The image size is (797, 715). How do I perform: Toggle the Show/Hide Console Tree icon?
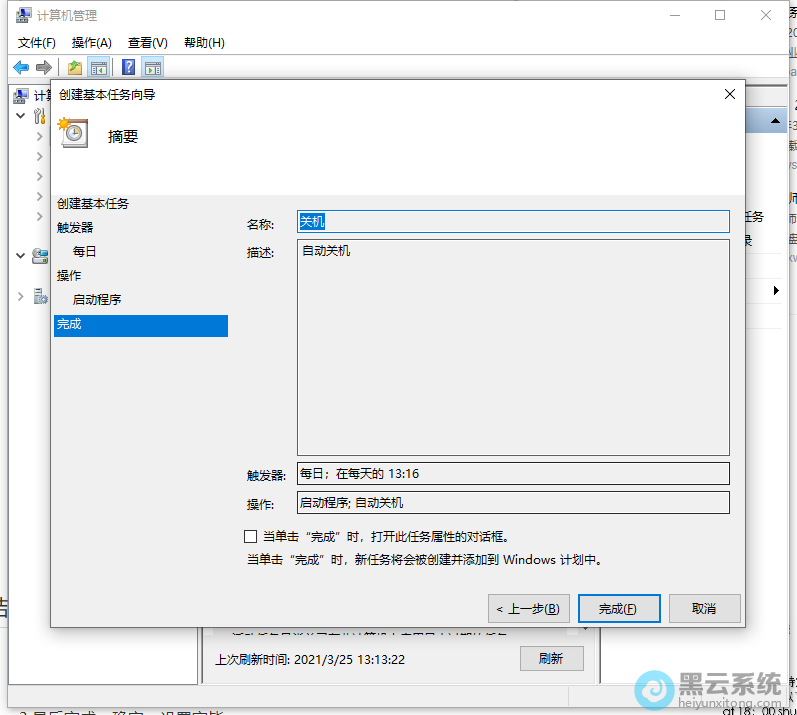tap(98, 67)
